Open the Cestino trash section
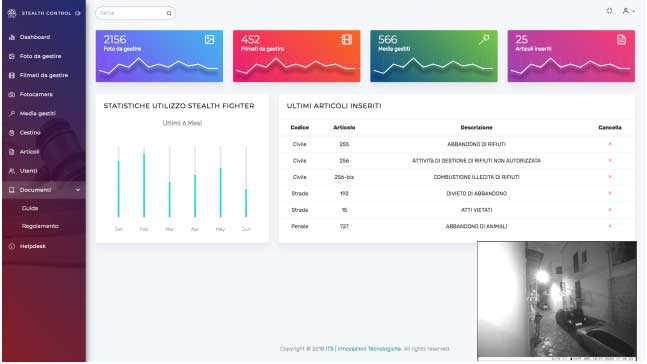 point(30,133)
